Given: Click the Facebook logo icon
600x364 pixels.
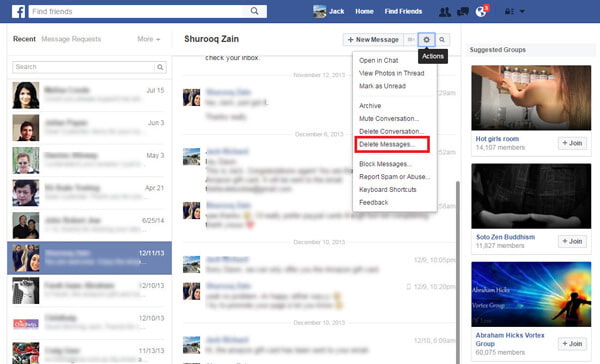Looking at the screenshot, I should (x=18, y=11).
